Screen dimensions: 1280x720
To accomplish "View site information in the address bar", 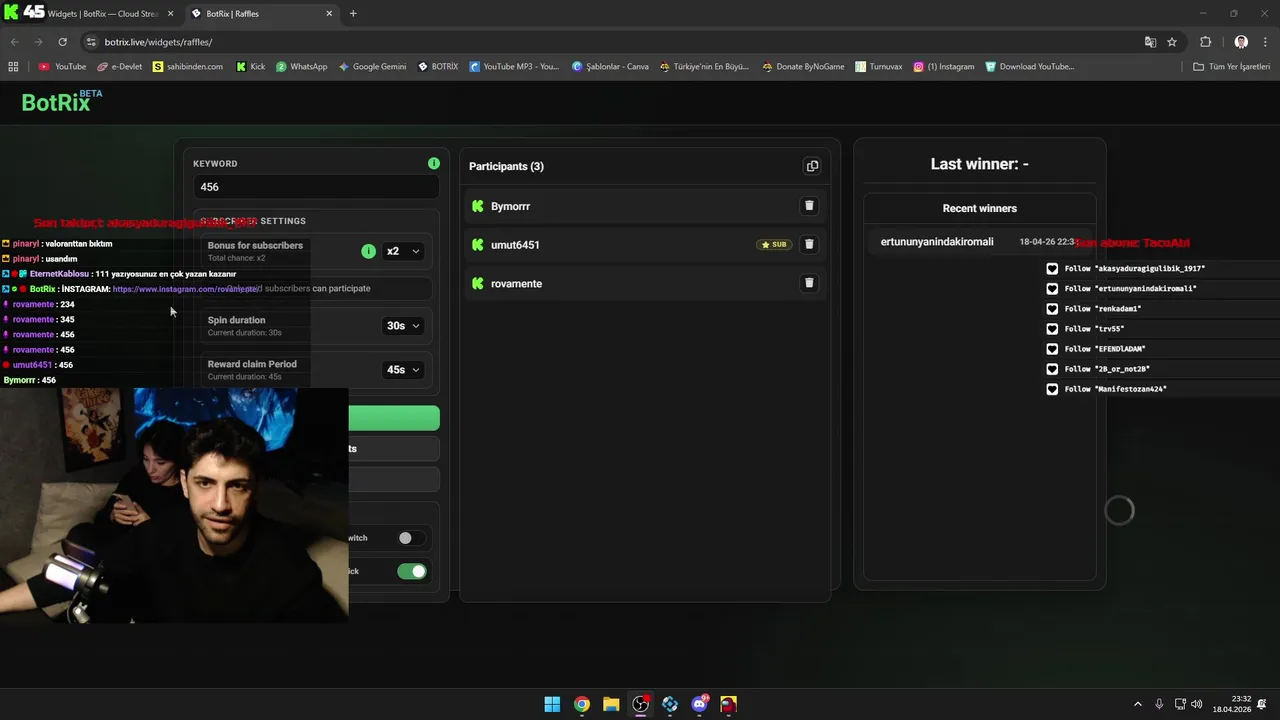I will (x=91, y=42).
